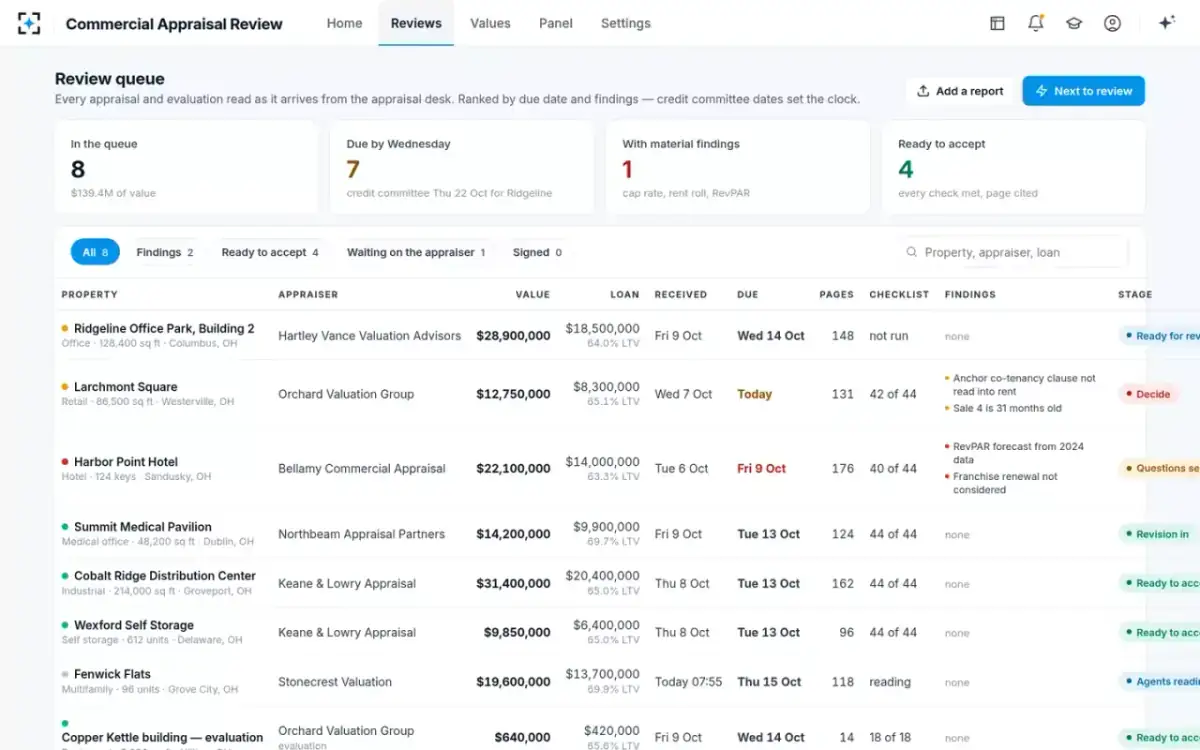Sort by the FINDINGS column header

point(970,295)
